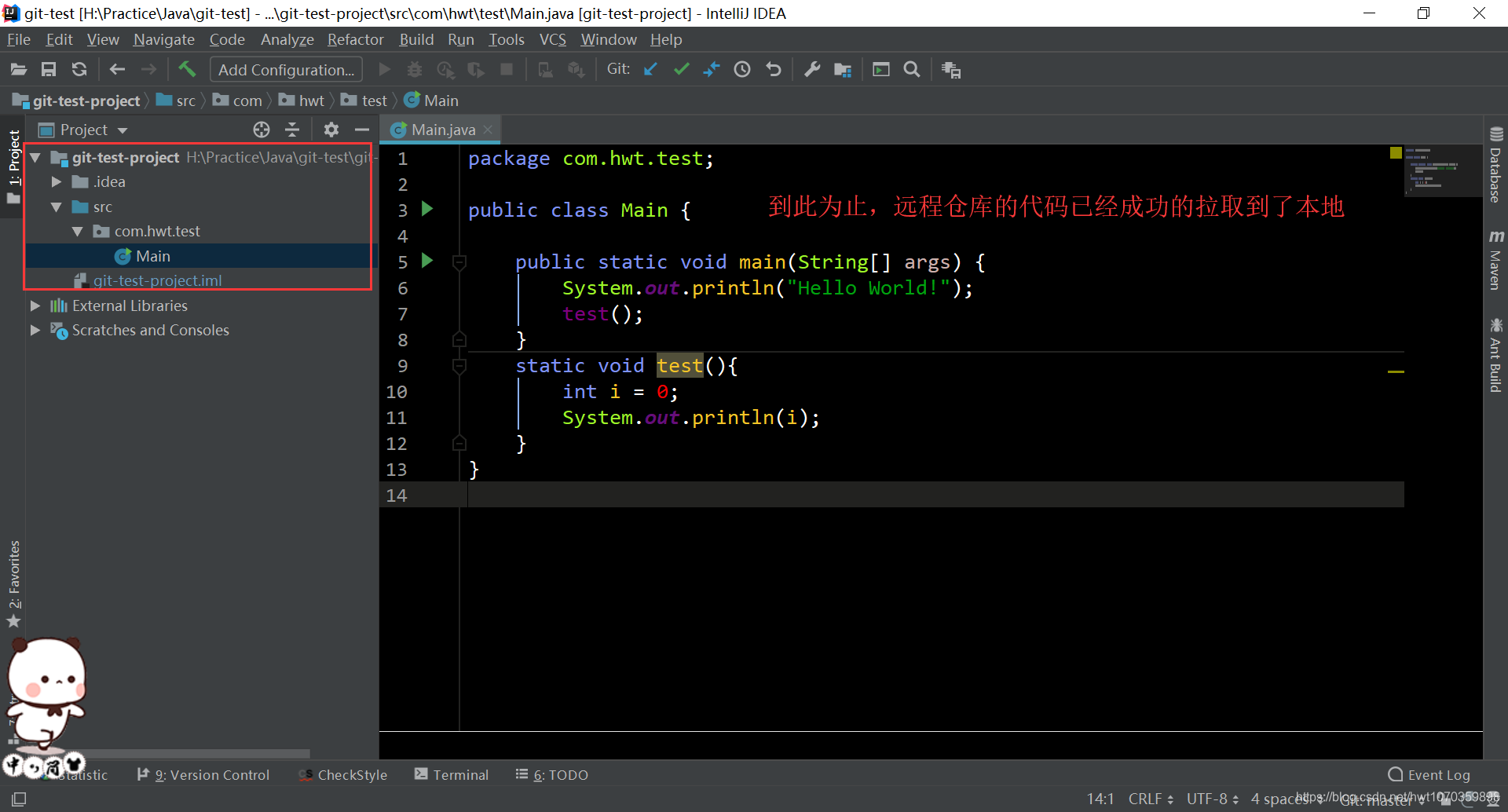
Task: Click the Git update project arrow
Action: click(650, 70)
